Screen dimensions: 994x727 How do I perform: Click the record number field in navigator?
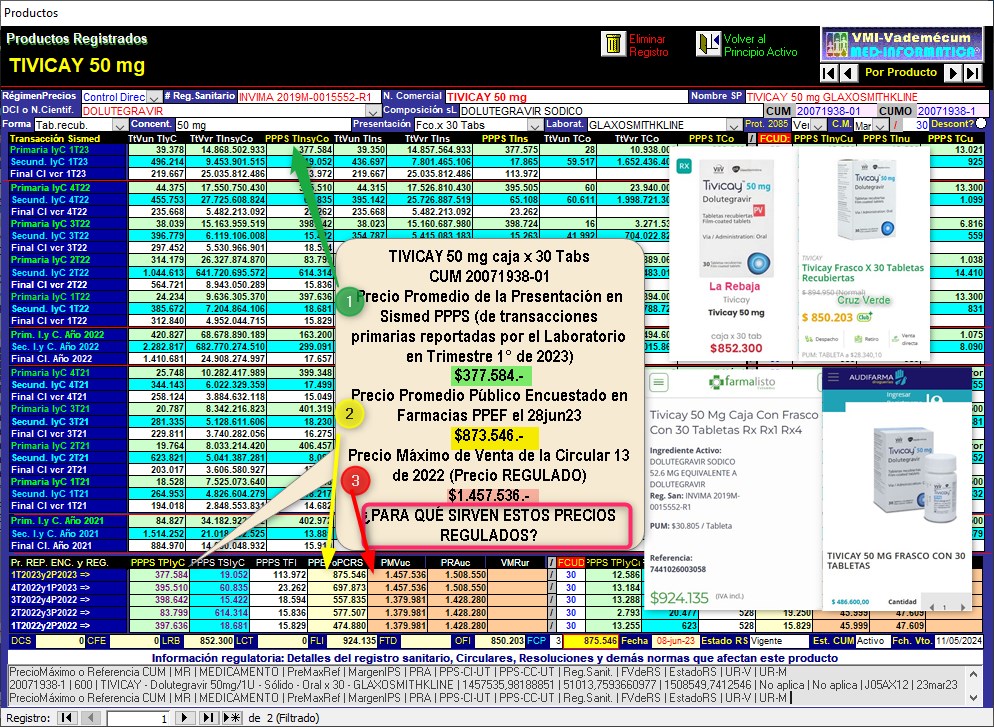[139, 718]
